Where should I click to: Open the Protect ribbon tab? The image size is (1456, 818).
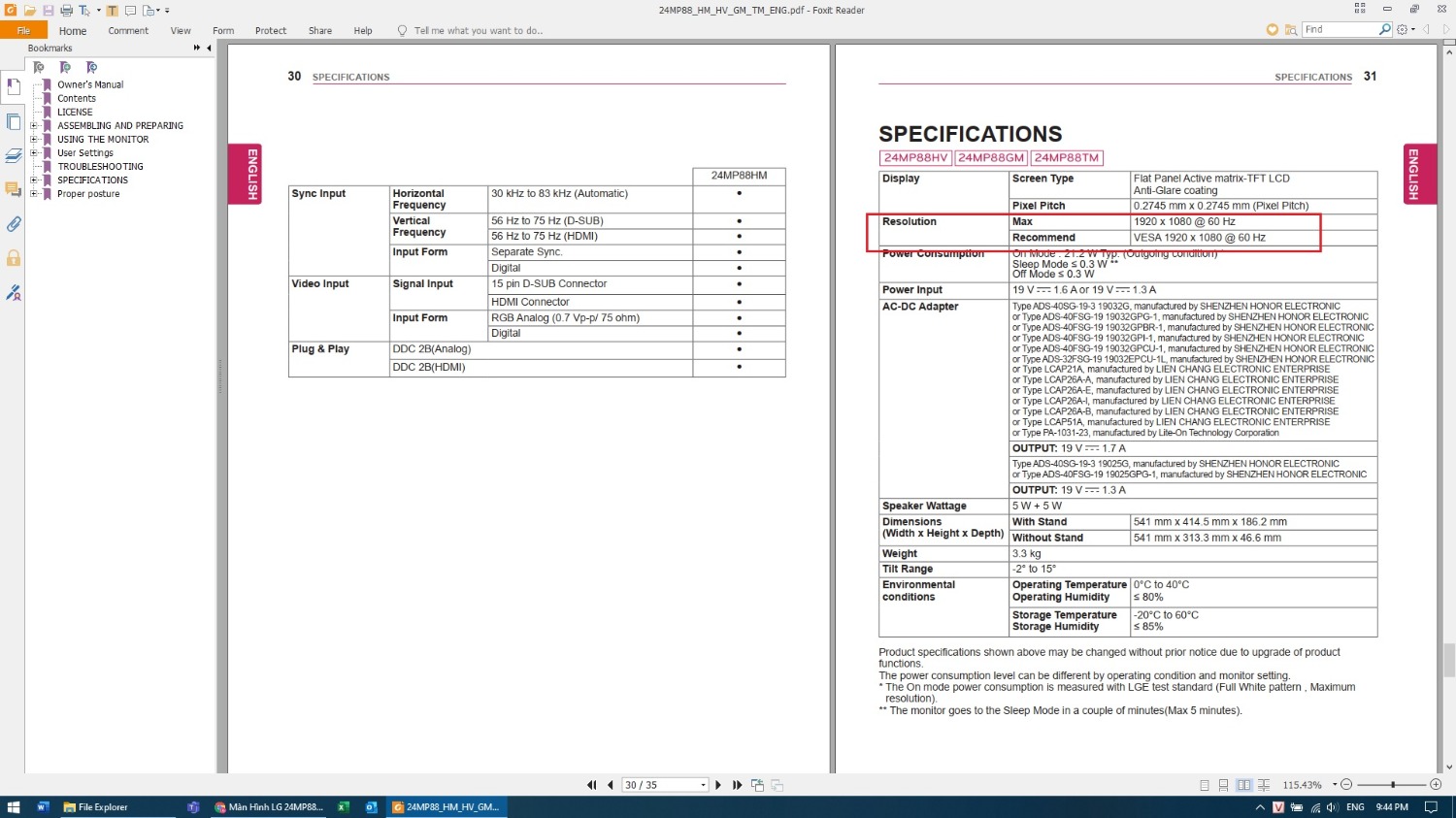[271, 31]
